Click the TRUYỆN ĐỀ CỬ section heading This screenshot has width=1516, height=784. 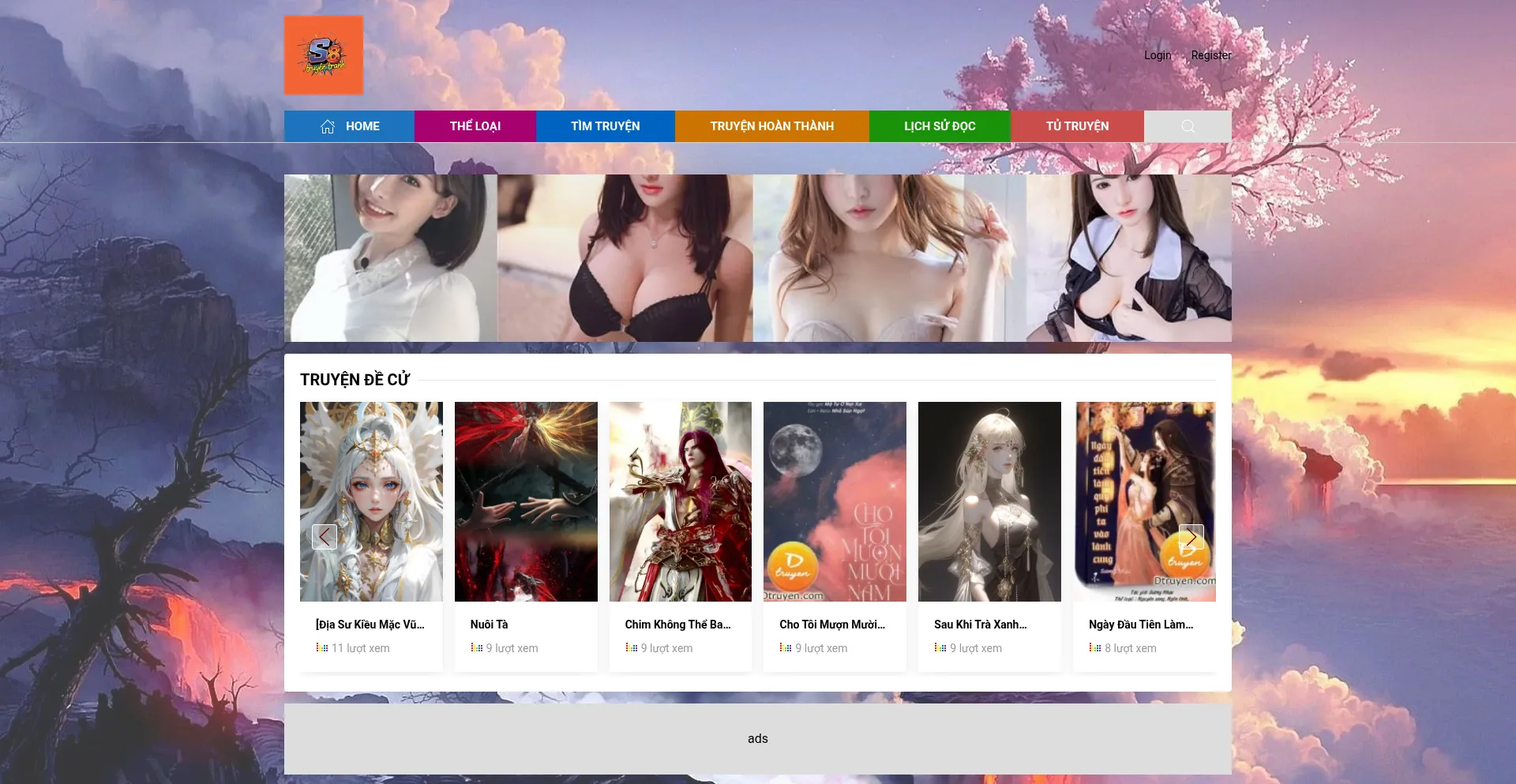pyautogui.click(x=355, y=380)
